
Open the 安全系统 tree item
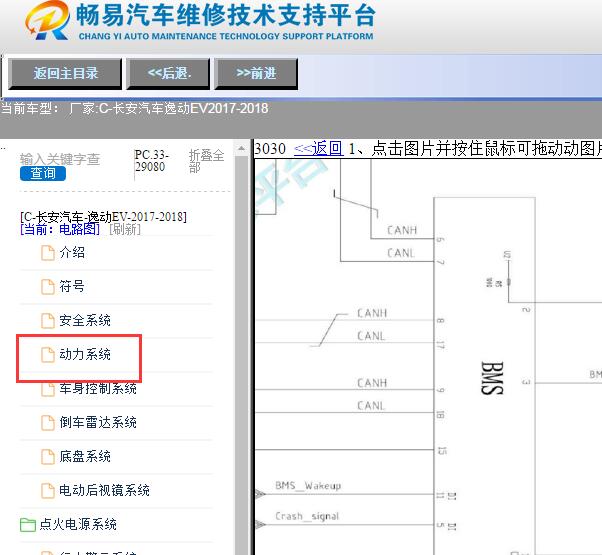pos(85,320)
